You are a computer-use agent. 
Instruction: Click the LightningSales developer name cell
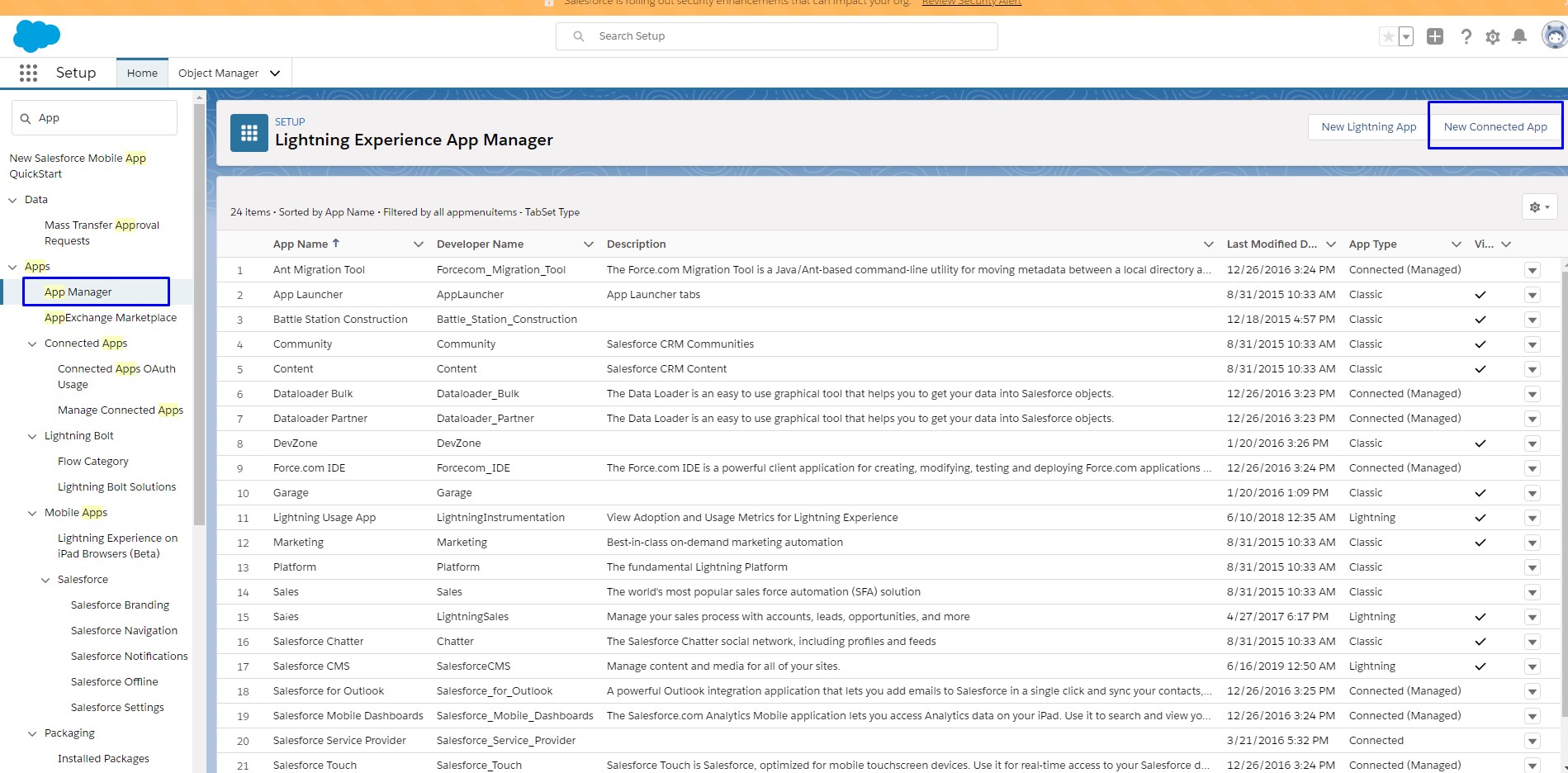pos(472,617)
